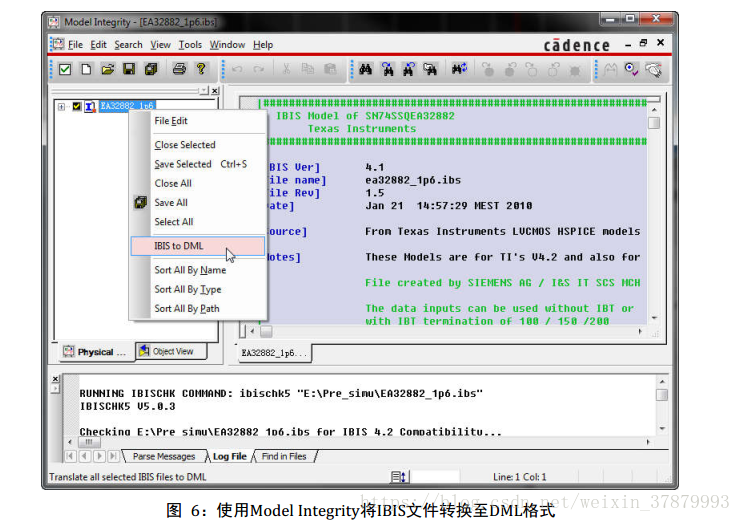Create a new file with the blank page icon
The width and height of the screenshot is (741, 522).
point(86,69)
